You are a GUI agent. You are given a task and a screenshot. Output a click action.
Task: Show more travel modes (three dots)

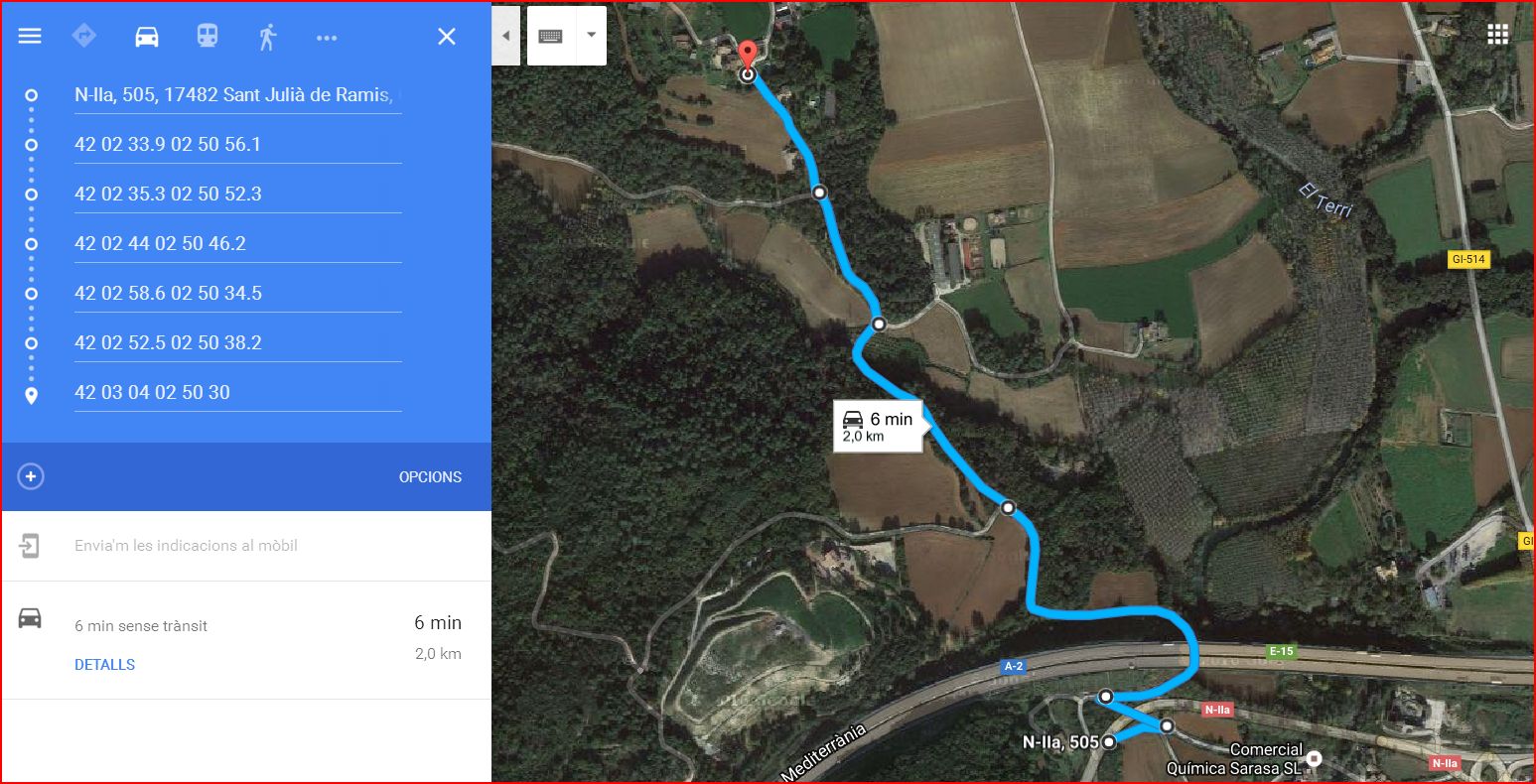click(x=327, y=38)
